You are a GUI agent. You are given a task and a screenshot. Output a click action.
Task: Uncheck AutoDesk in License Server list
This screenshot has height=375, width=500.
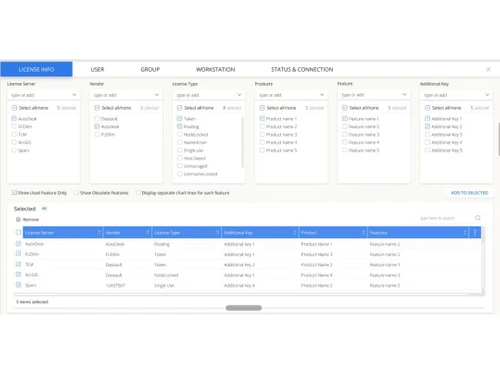[14, 119]
